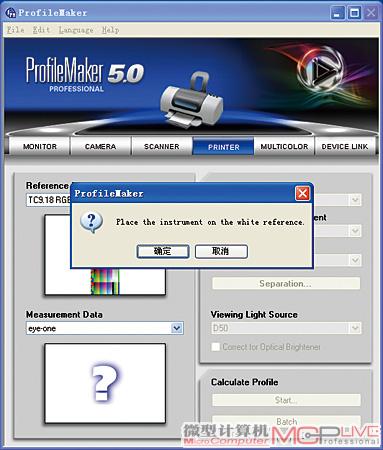Click the reference chart color thumbnail

(x=105, y=281)
